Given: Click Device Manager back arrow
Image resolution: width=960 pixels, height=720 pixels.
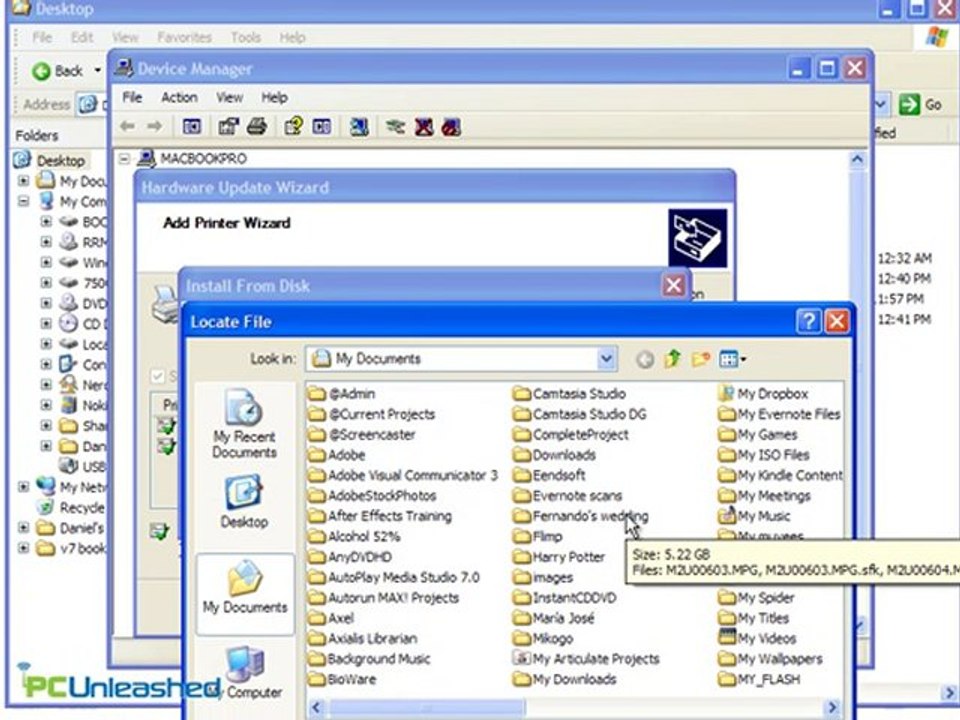Looking at the screenshot, I should click(127, 126).
